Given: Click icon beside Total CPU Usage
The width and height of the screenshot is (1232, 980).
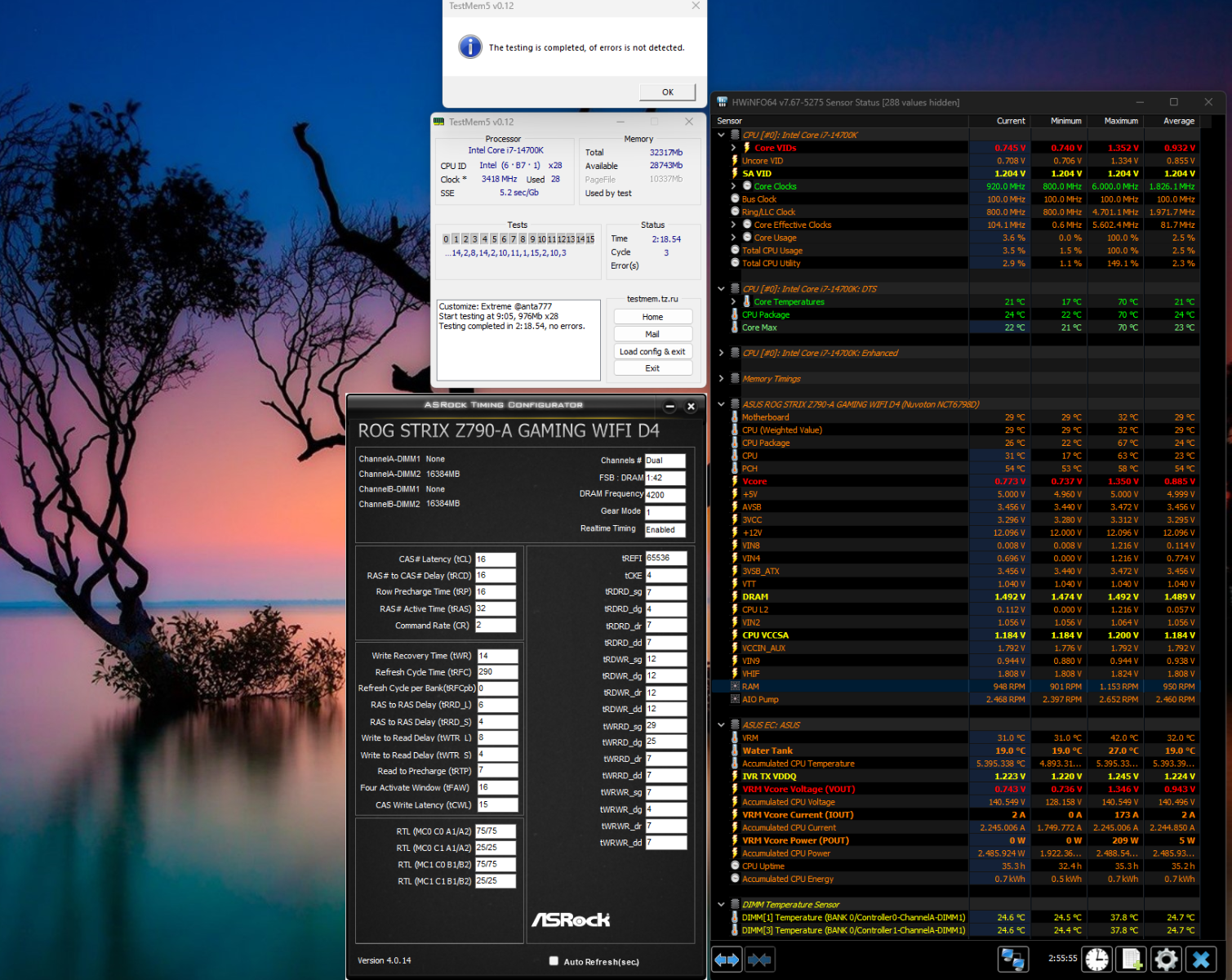Looking at the screenshot, I should click(x=735, y=251).
